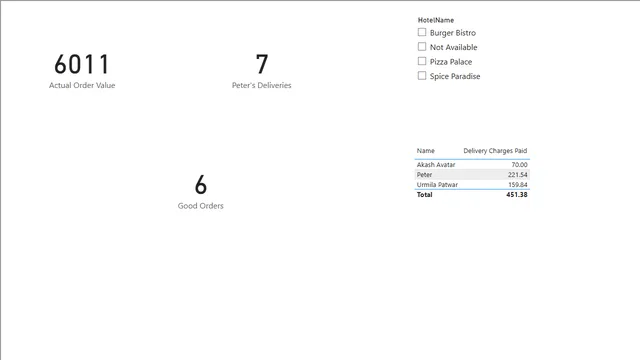Select the Peter's Deliveries card value 7
The image size is (640, 360).
click(262, 64)
